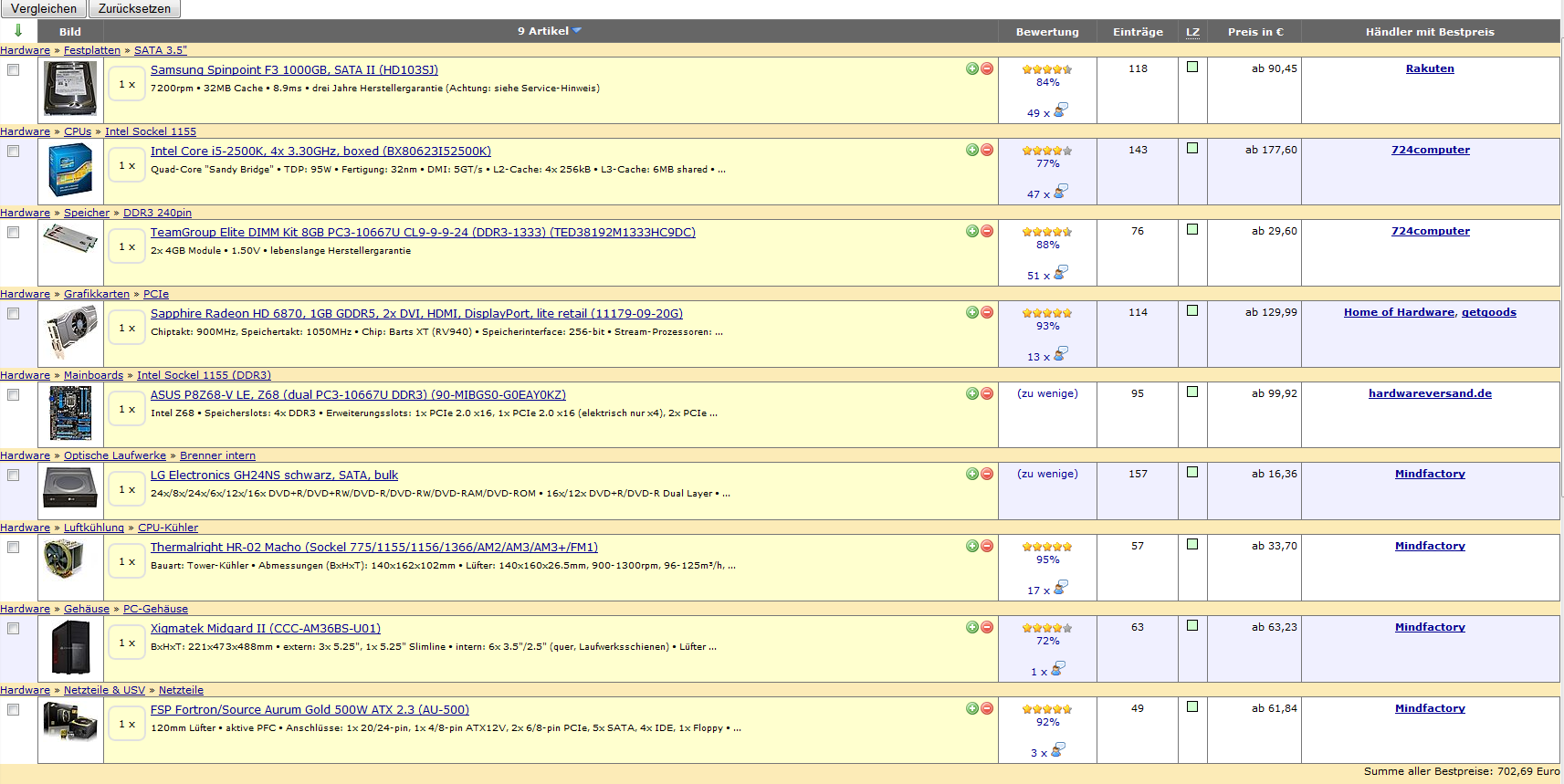Click ASUS mainboard thumbnail image
Screen dimensions: 1564x784
[70, 413]
